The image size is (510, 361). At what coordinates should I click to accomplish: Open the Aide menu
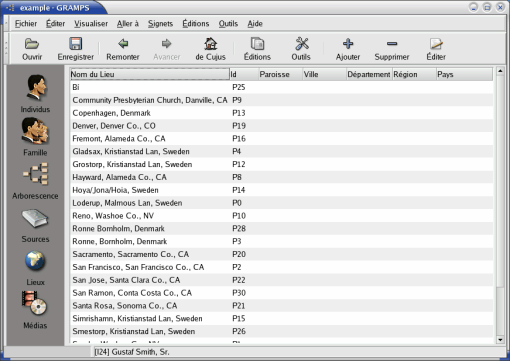[x=255, y=24]
